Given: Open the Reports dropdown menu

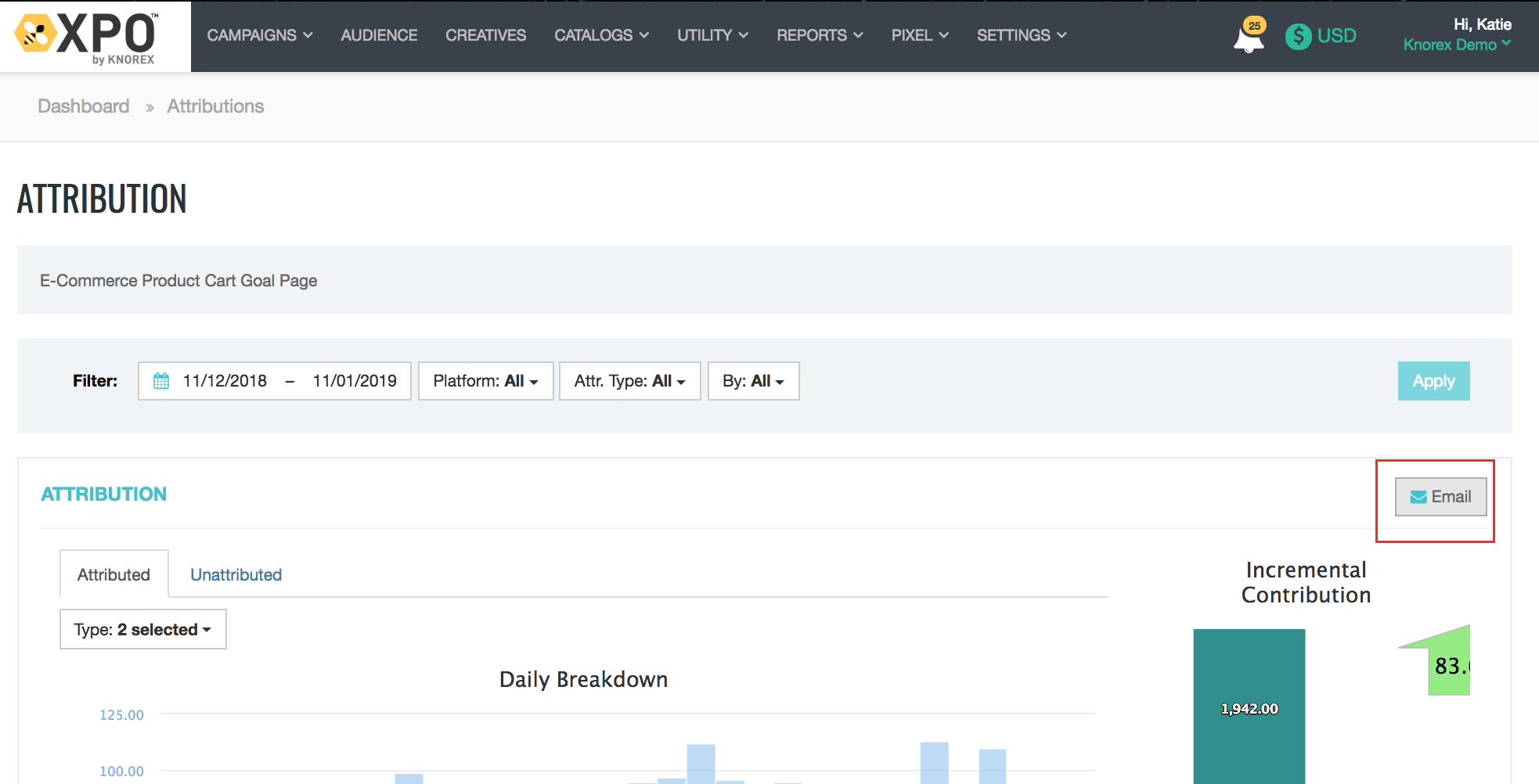Looking at the screenshot, I should pos(819,35).
